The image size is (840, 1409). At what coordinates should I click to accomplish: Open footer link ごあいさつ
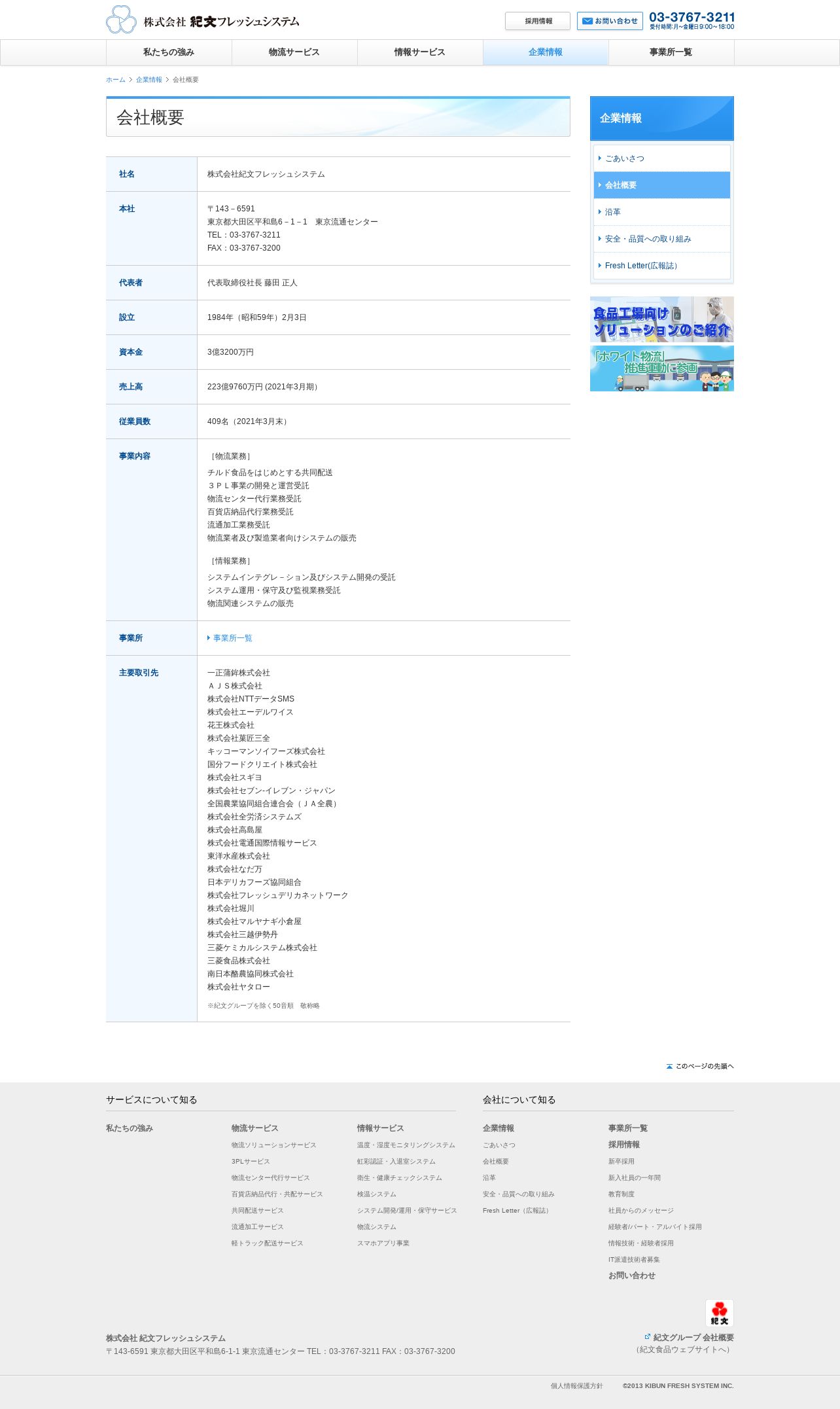[499, 1145]
